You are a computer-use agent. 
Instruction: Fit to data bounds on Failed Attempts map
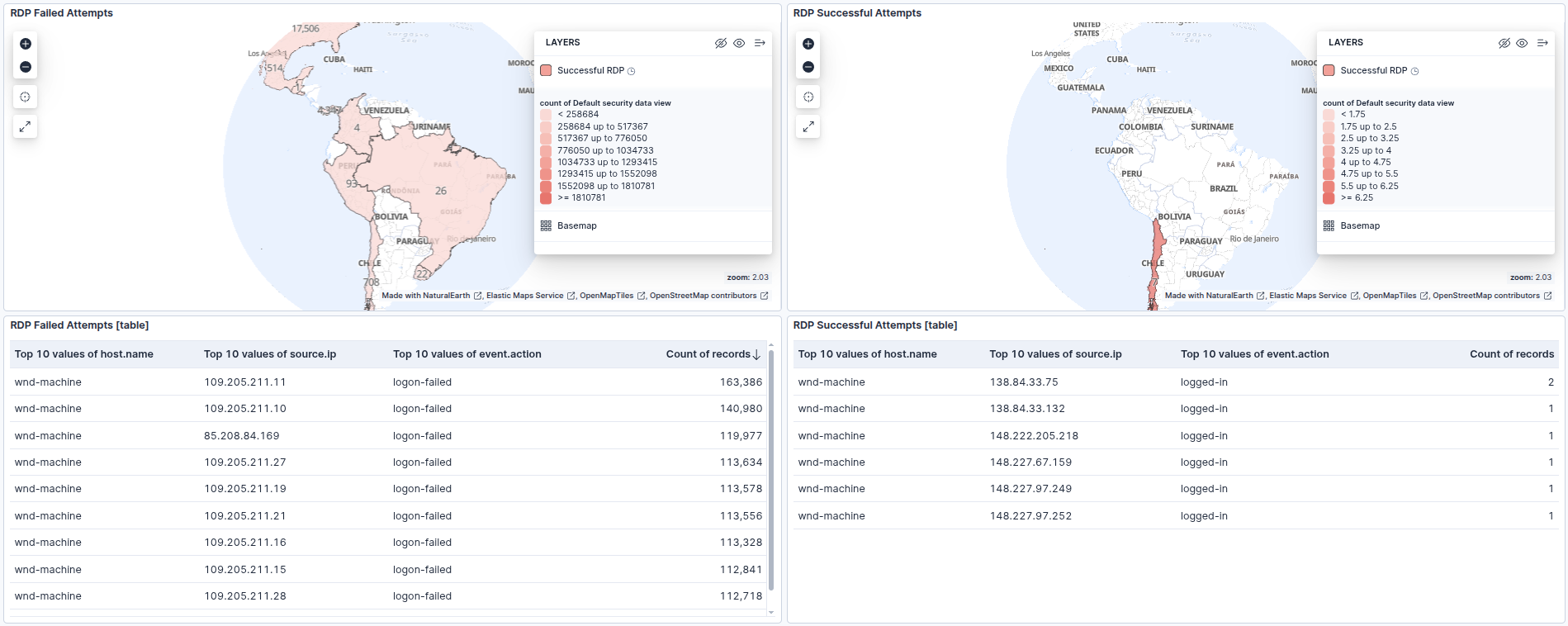click(x=26, y=97)
